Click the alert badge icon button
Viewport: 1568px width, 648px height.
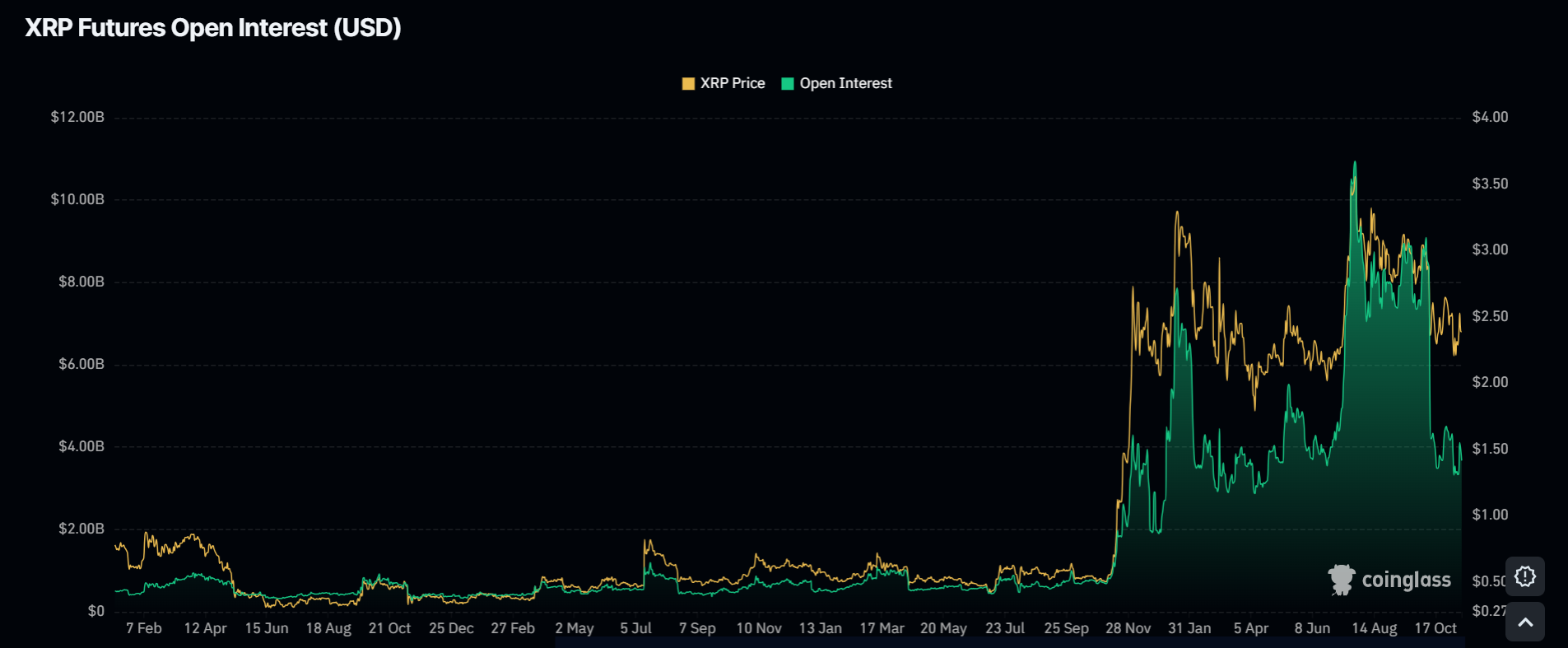coord(1524,576)
